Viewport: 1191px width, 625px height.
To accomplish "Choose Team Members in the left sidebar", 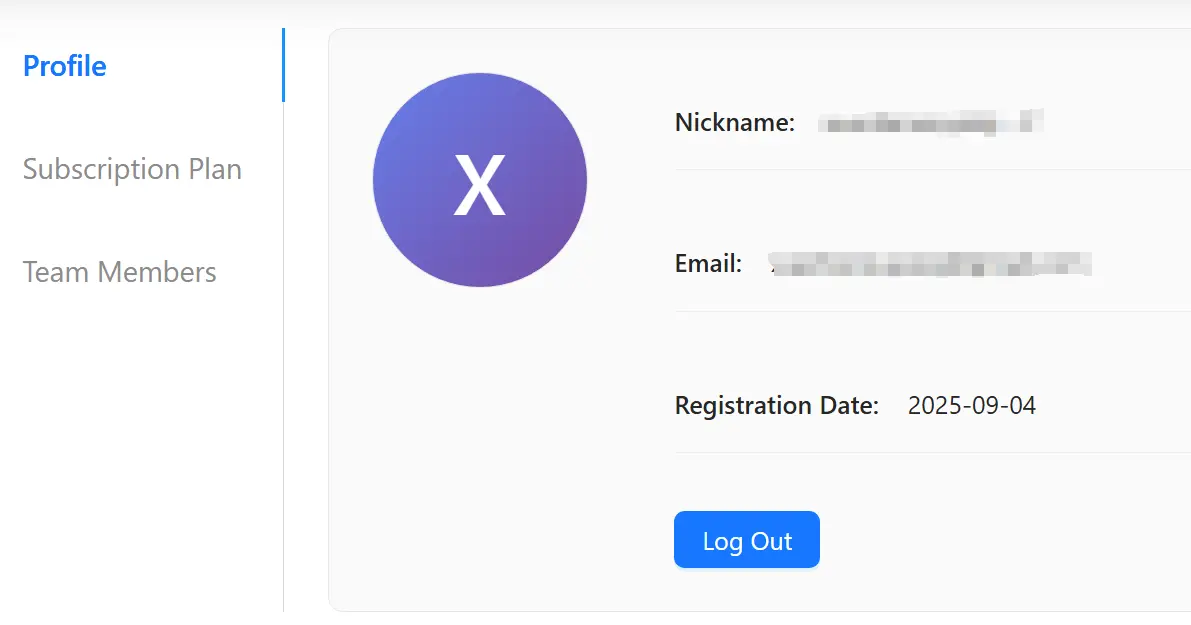I will [120, 271].
